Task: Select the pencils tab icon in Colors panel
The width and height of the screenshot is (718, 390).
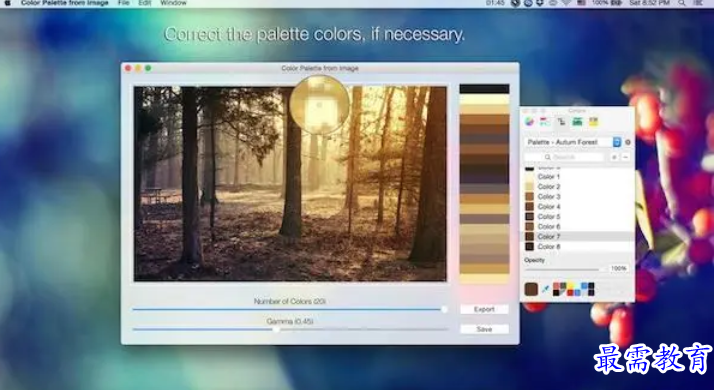Action: point(593,122)
